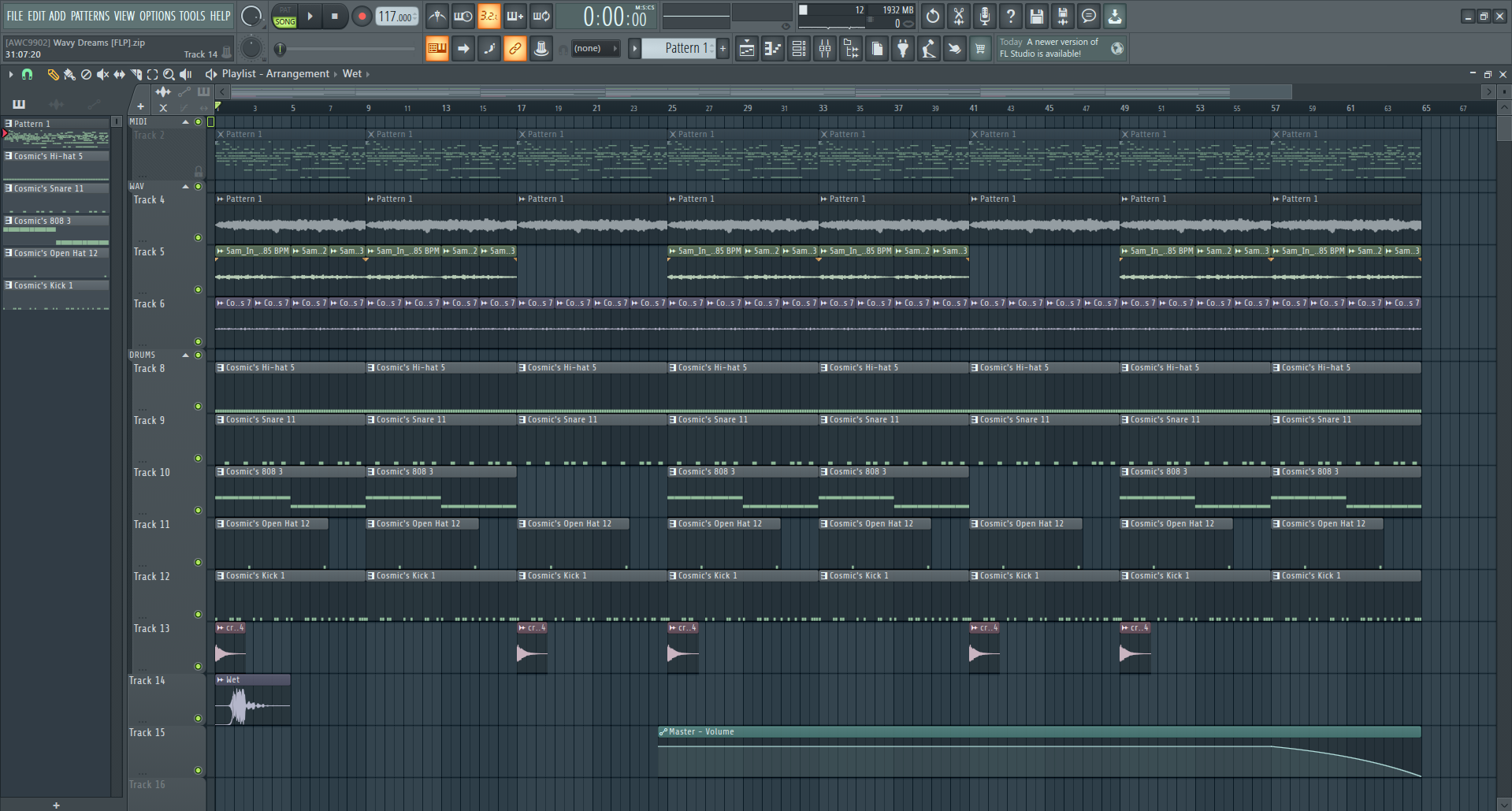Toggle note/clip grouping link button

pyautogui.click(x=515, y=49)
